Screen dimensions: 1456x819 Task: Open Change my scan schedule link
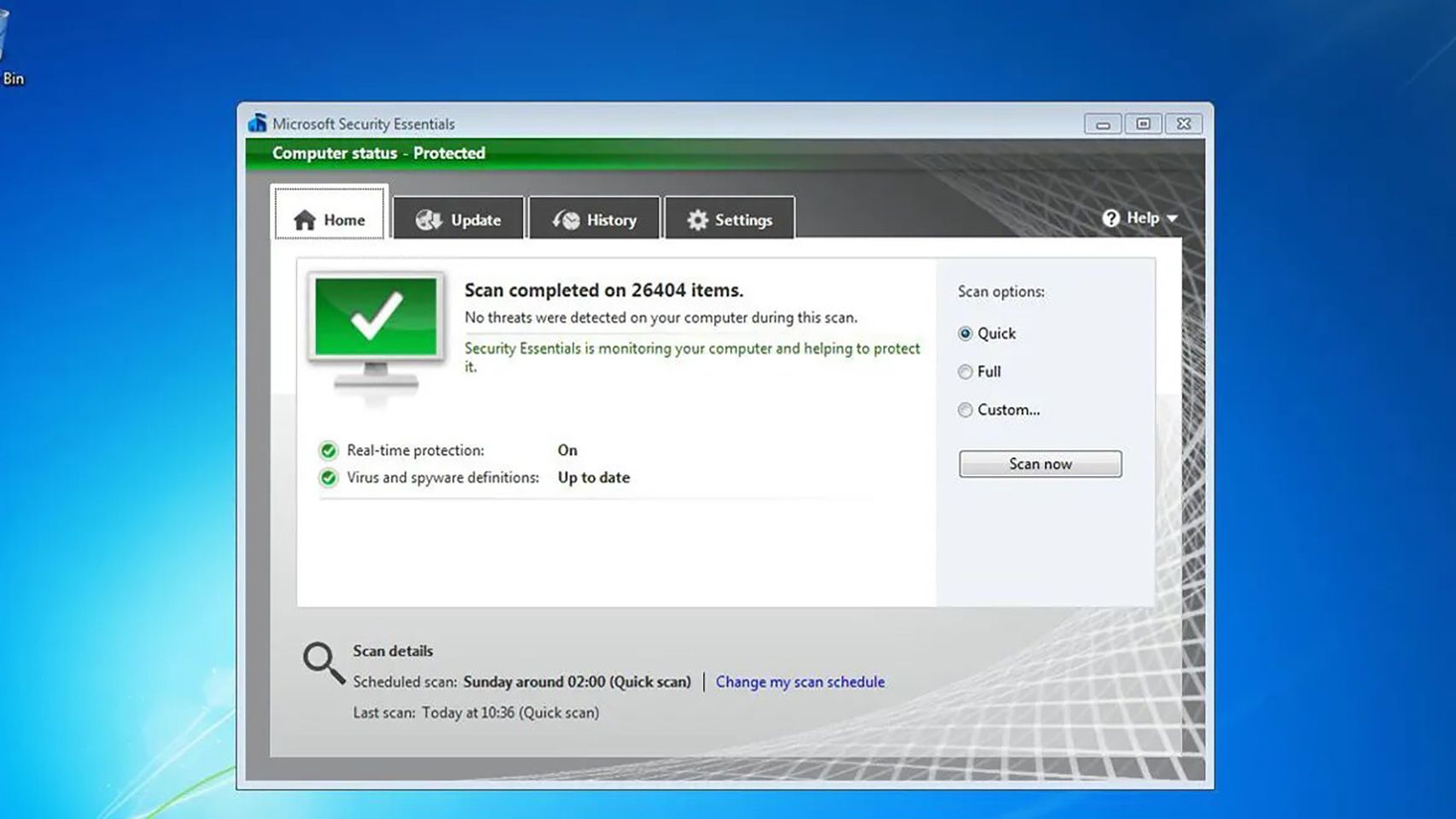800,682
